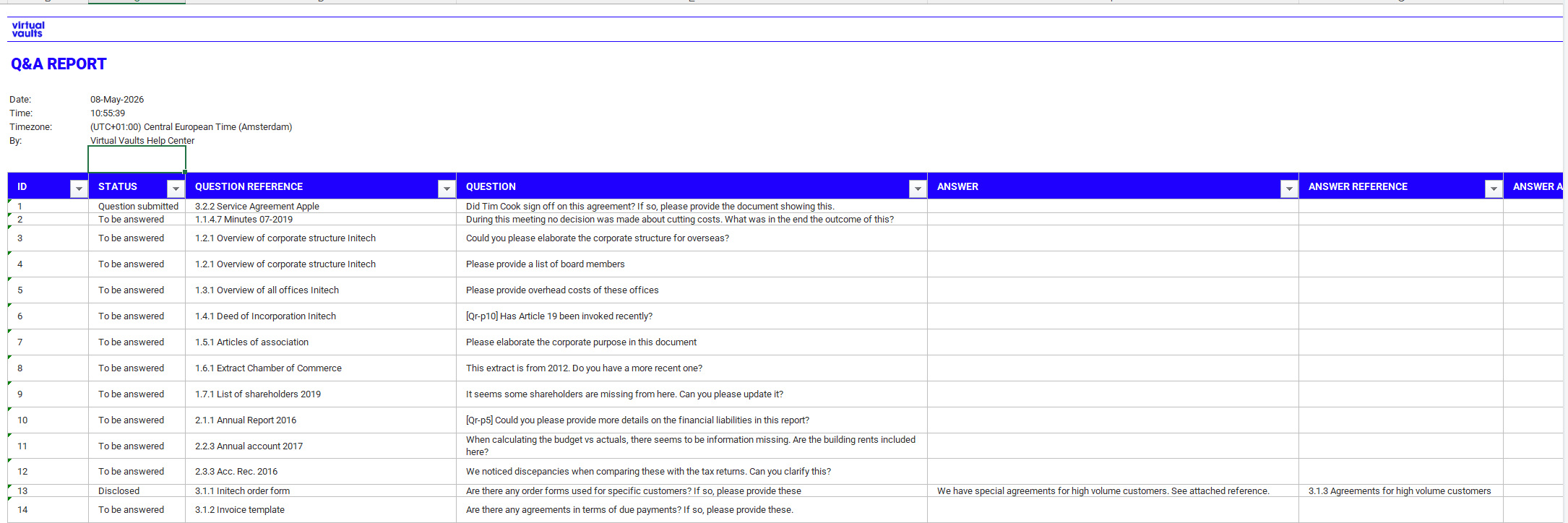Select answer about high volume customers agreements
The width and height of the screenshot is (1568, 523).
pos(1113,490)
